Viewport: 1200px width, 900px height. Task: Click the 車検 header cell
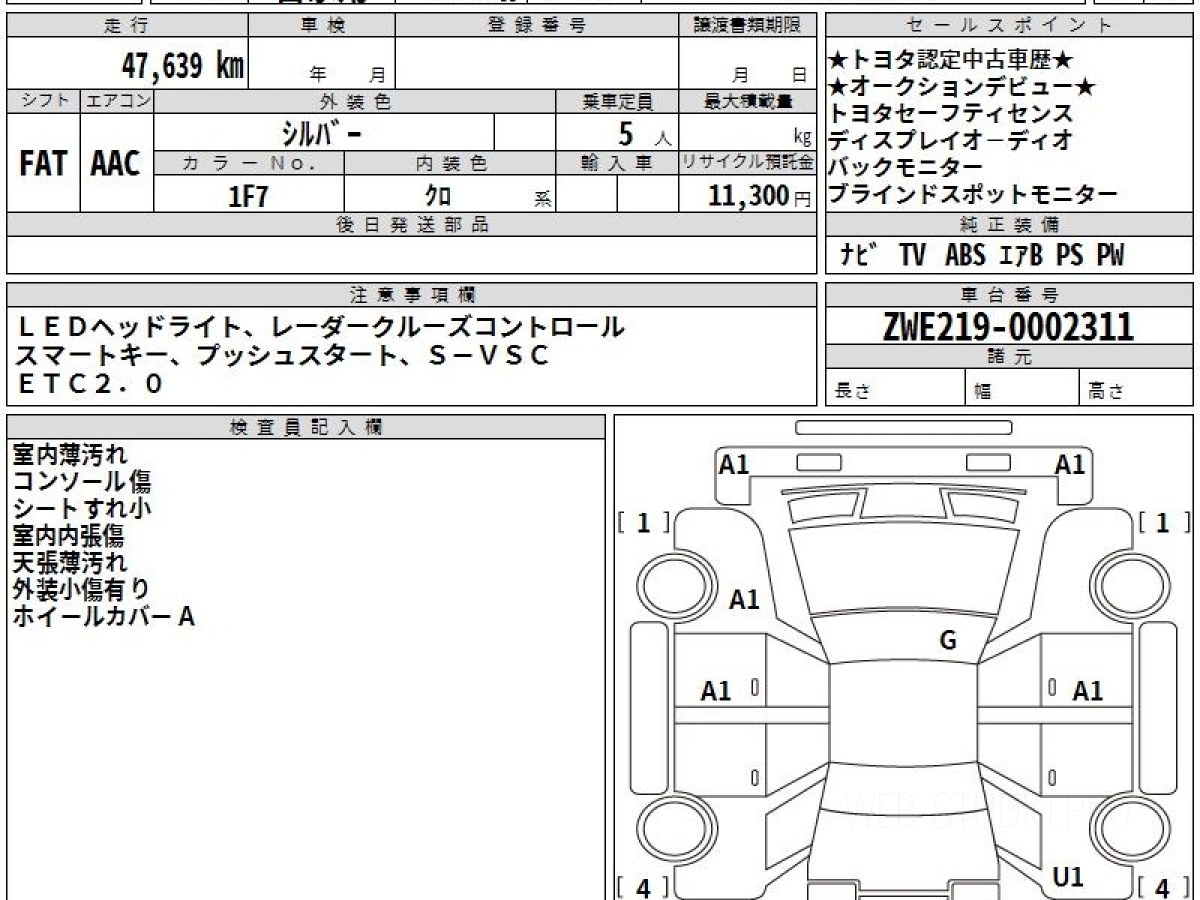coord(322,26)
